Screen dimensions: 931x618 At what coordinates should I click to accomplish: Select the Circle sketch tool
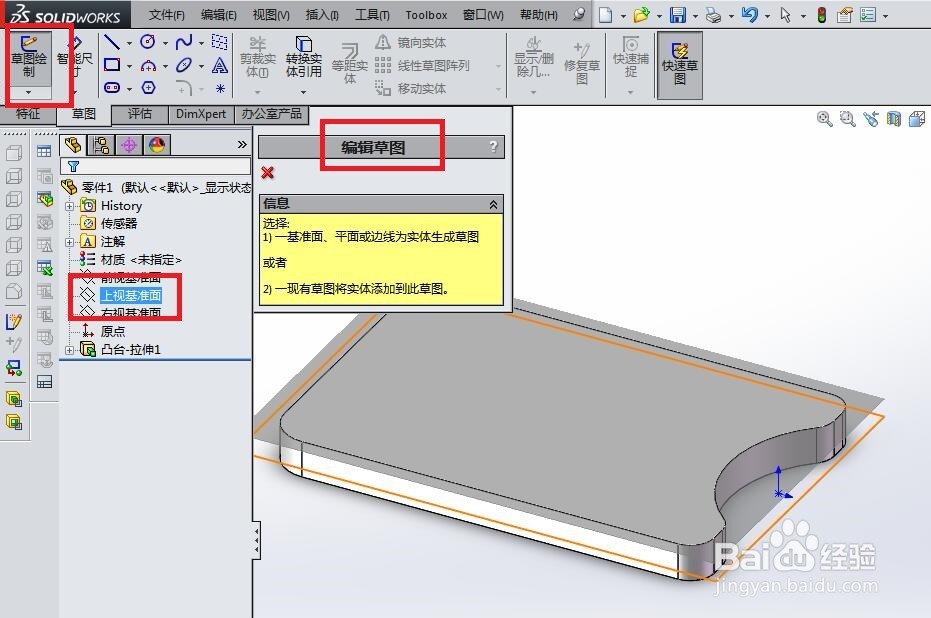[x=150, y=42]
